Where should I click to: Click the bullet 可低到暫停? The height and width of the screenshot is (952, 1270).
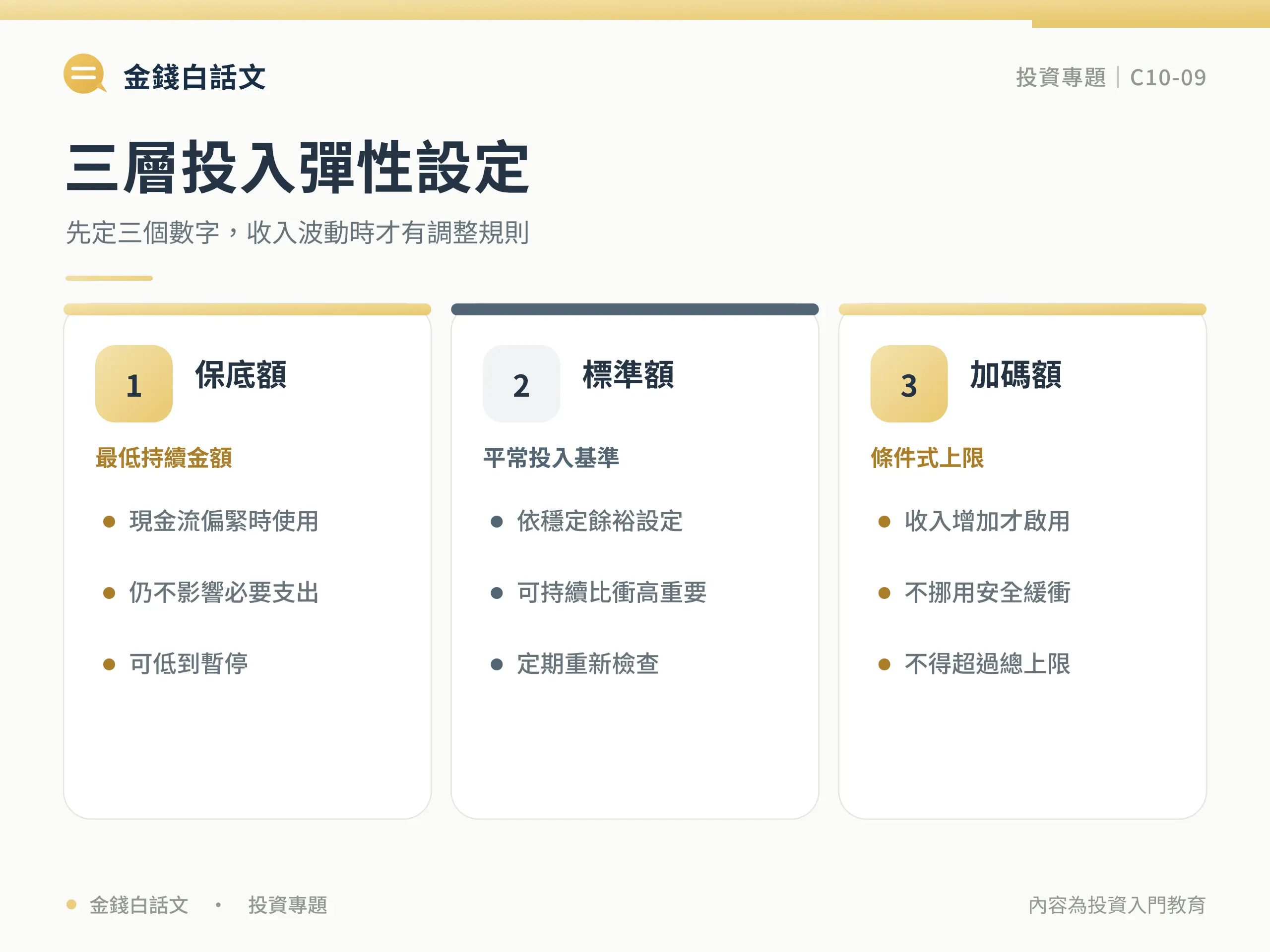point(189,664)
